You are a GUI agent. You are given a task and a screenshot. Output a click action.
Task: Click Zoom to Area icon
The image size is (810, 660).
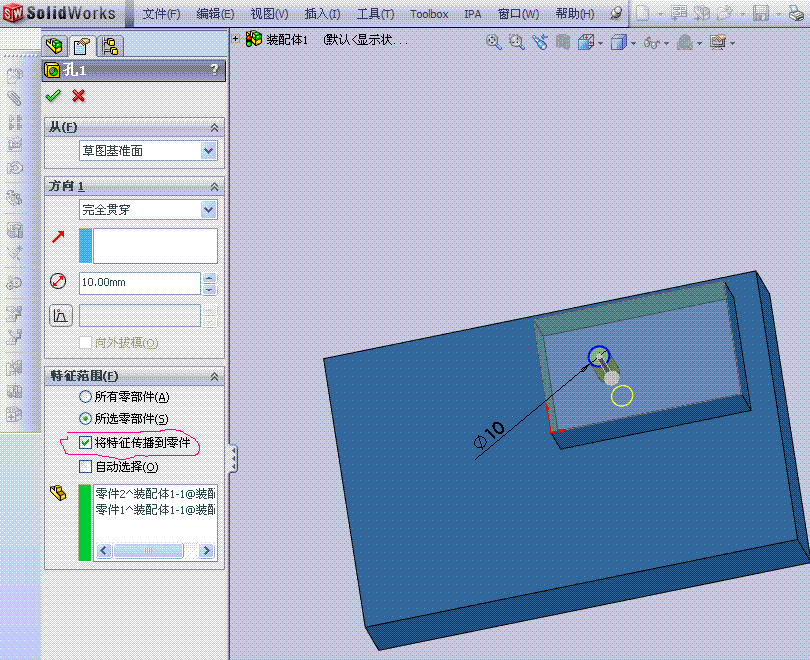tap(517, 42)
